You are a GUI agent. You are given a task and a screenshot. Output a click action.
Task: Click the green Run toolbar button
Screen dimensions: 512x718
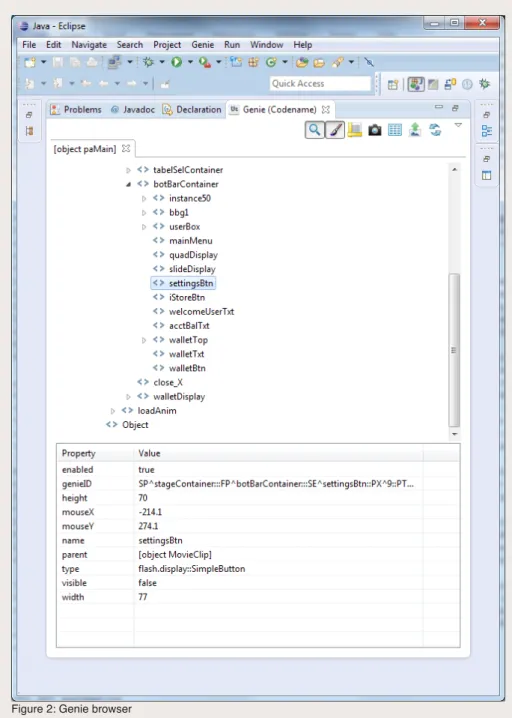(176, 62)
